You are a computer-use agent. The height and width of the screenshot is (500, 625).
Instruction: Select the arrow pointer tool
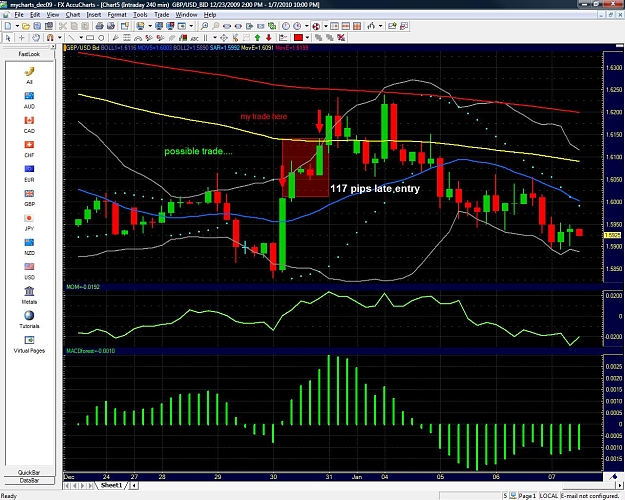coord(8,37)
